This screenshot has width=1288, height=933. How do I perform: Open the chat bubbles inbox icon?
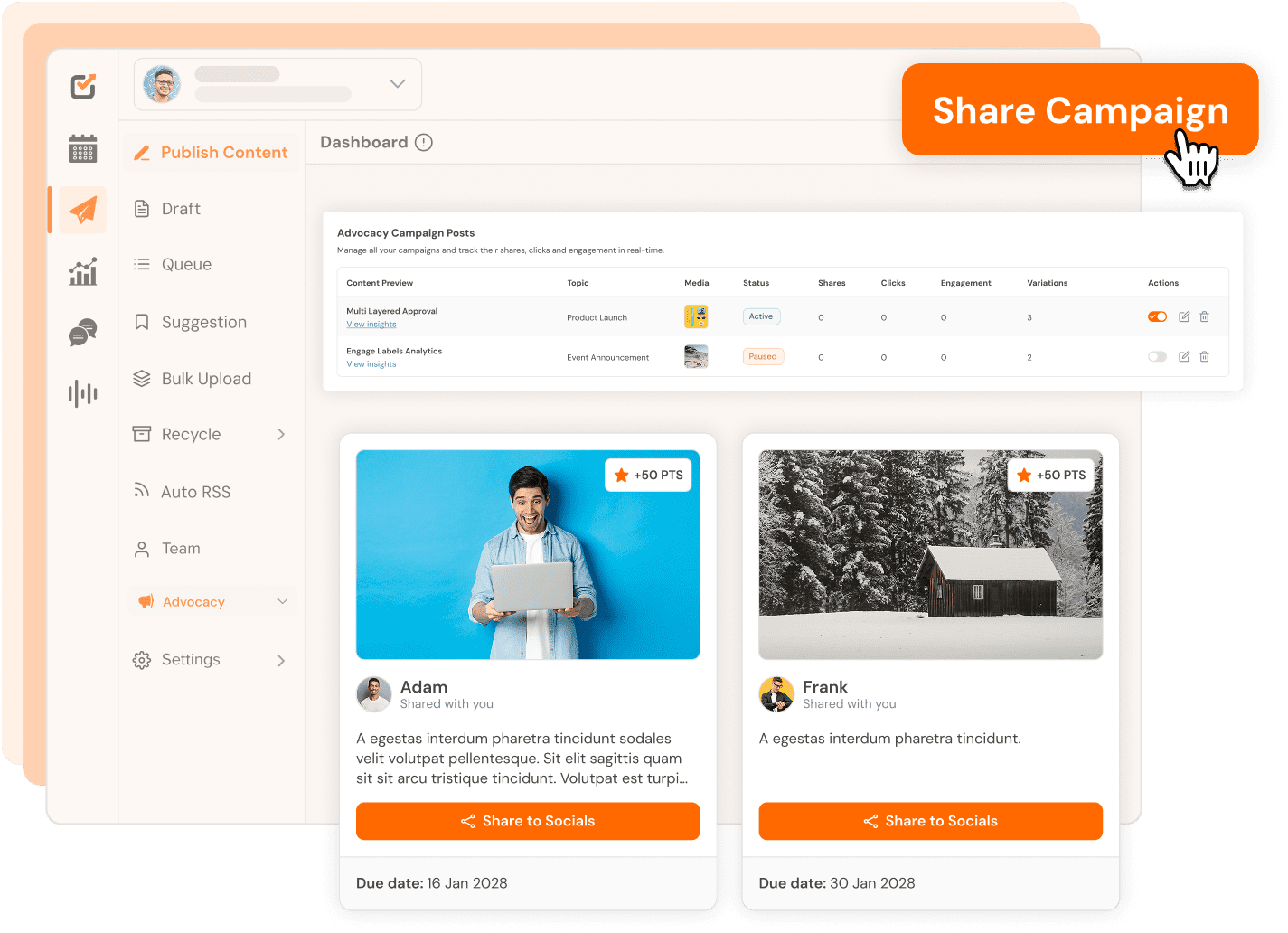(x=82, y=333)
